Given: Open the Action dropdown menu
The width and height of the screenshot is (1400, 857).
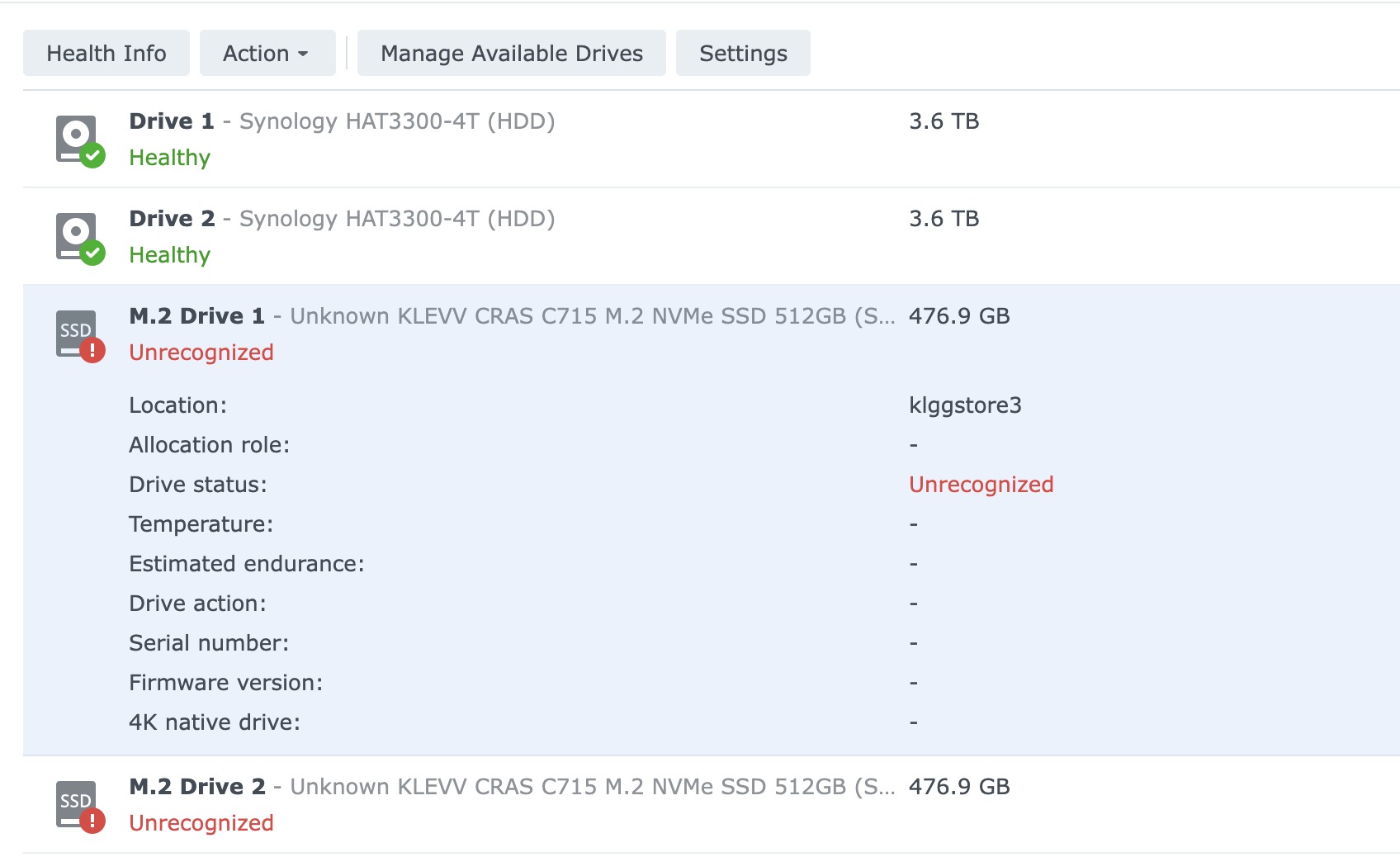Looking at the screenshot, I should (267, 54).
